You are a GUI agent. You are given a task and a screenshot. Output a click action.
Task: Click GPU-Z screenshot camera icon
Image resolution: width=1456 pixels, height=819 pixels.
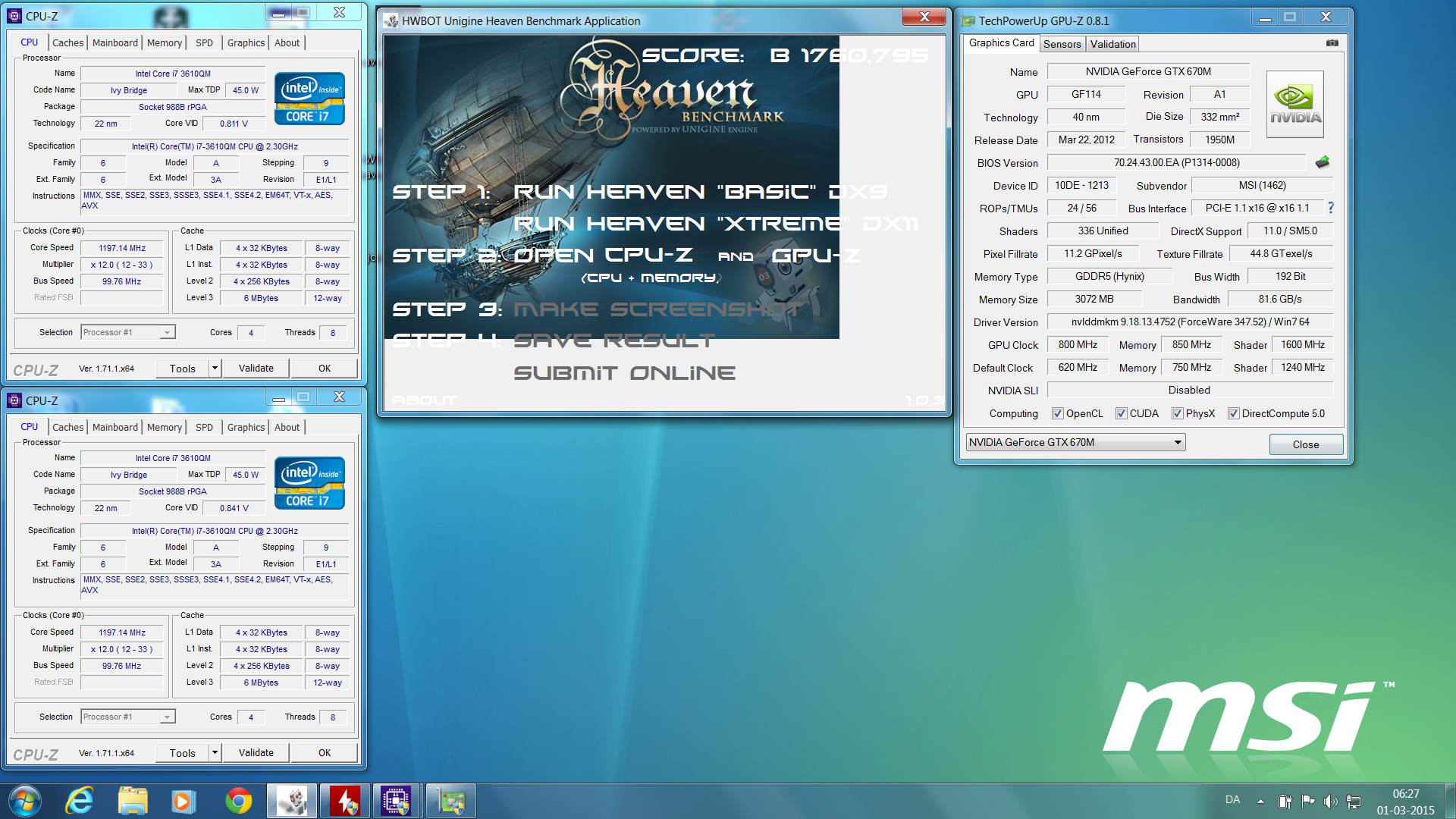click(1332, 43)
